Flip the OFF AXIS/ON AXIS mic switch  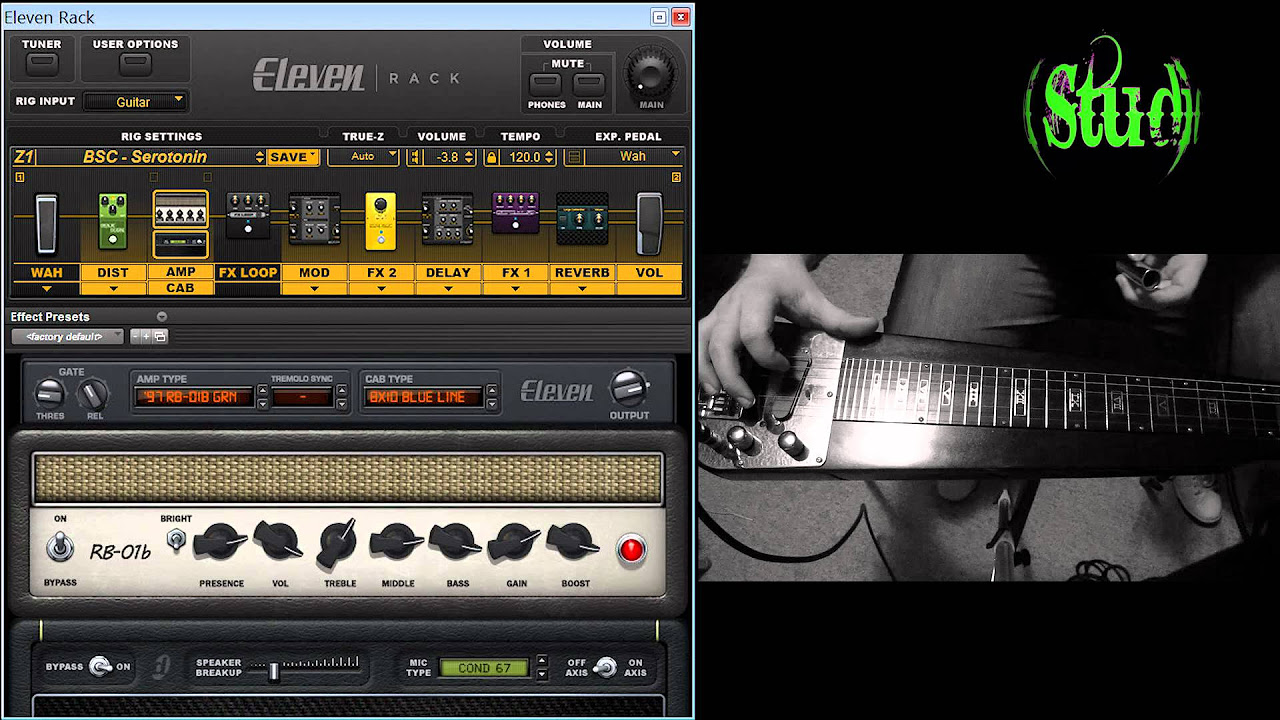(x=605, y=667)
